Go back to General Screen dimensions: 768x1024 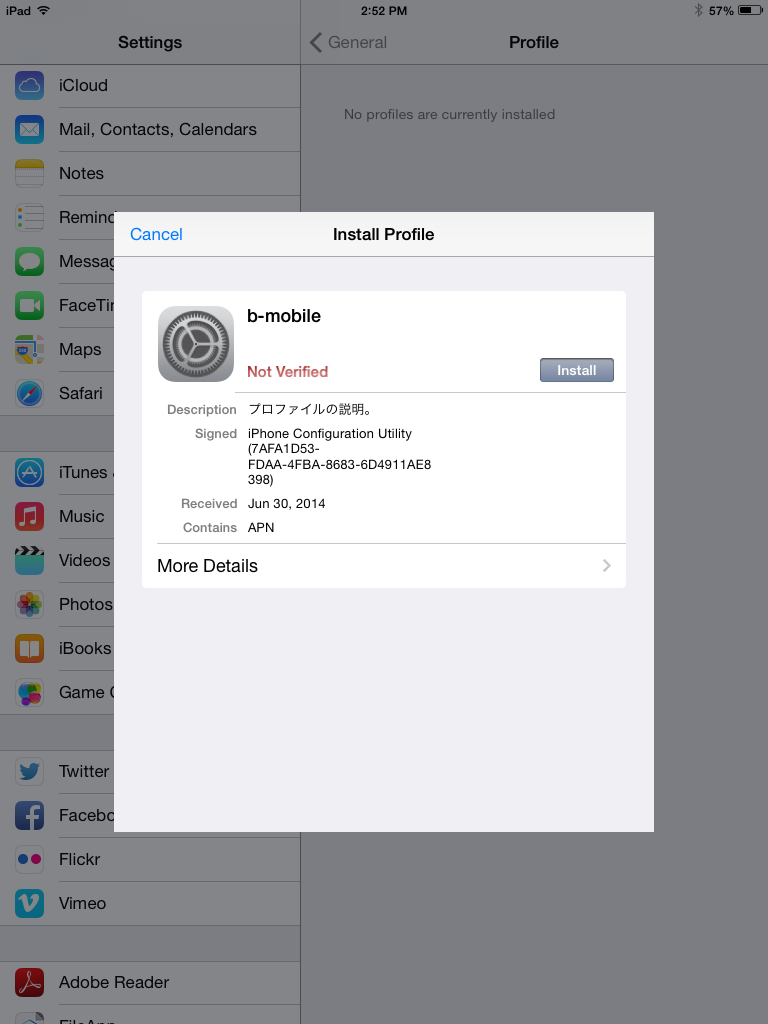tap(348, 42)
